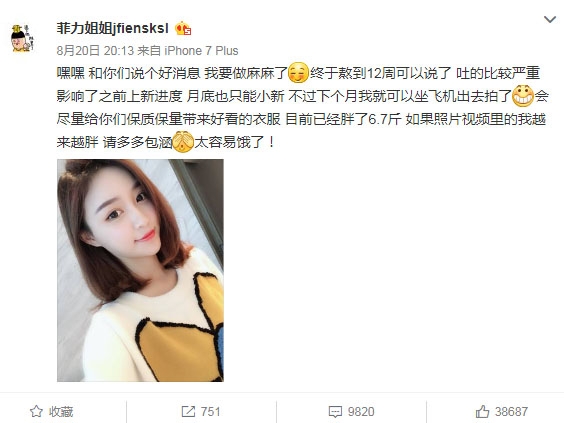Screen dimensions: 564x423
Task: Click the comment bubble icon
Action: coord(335,411)
